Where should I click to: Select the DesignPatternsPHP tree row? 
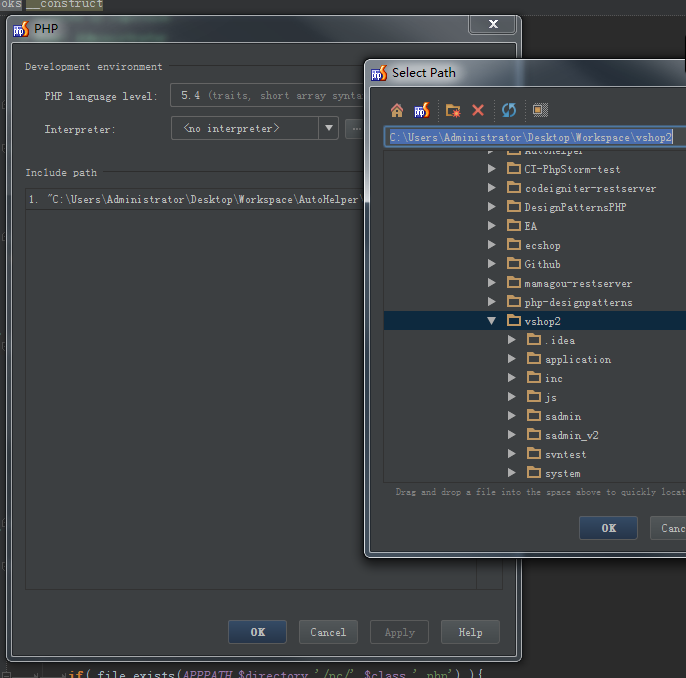535,207
